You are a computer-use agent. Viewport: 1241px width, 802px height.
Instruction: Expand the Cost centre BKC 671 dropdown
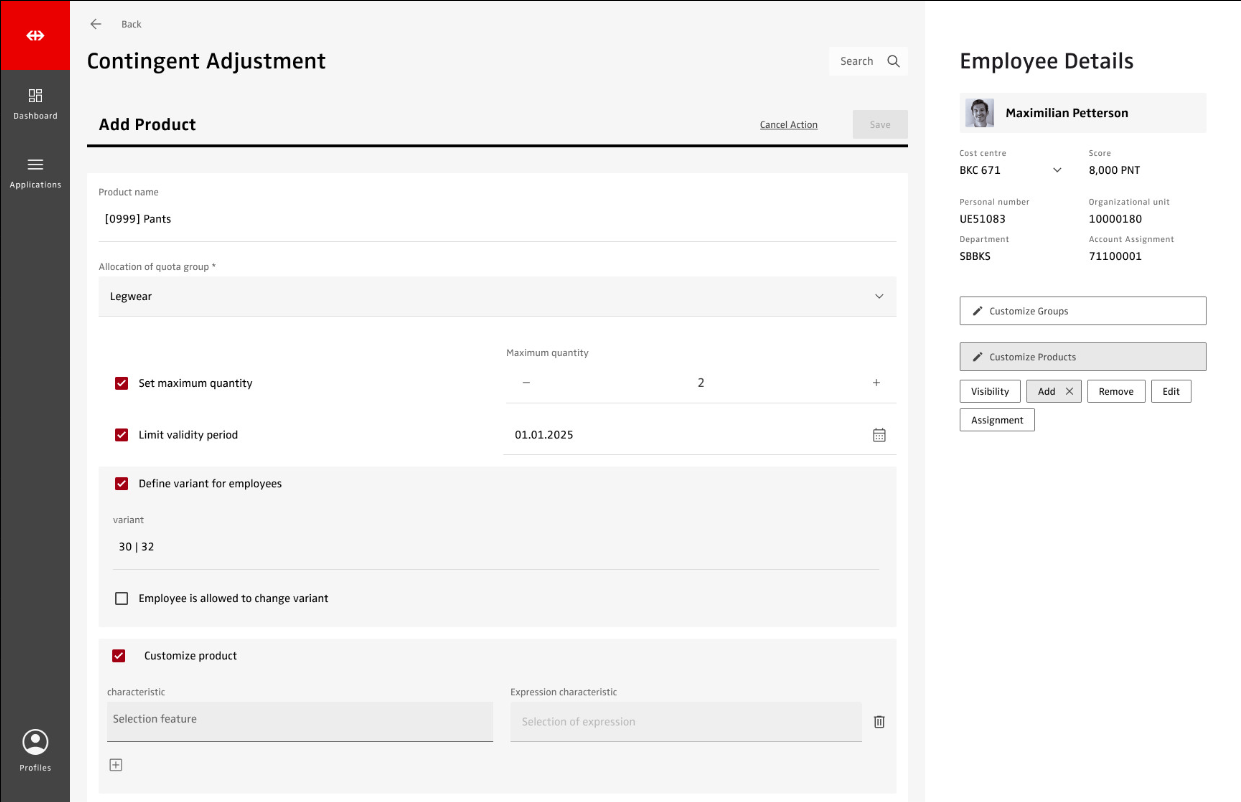click(x=1057, y=170)
